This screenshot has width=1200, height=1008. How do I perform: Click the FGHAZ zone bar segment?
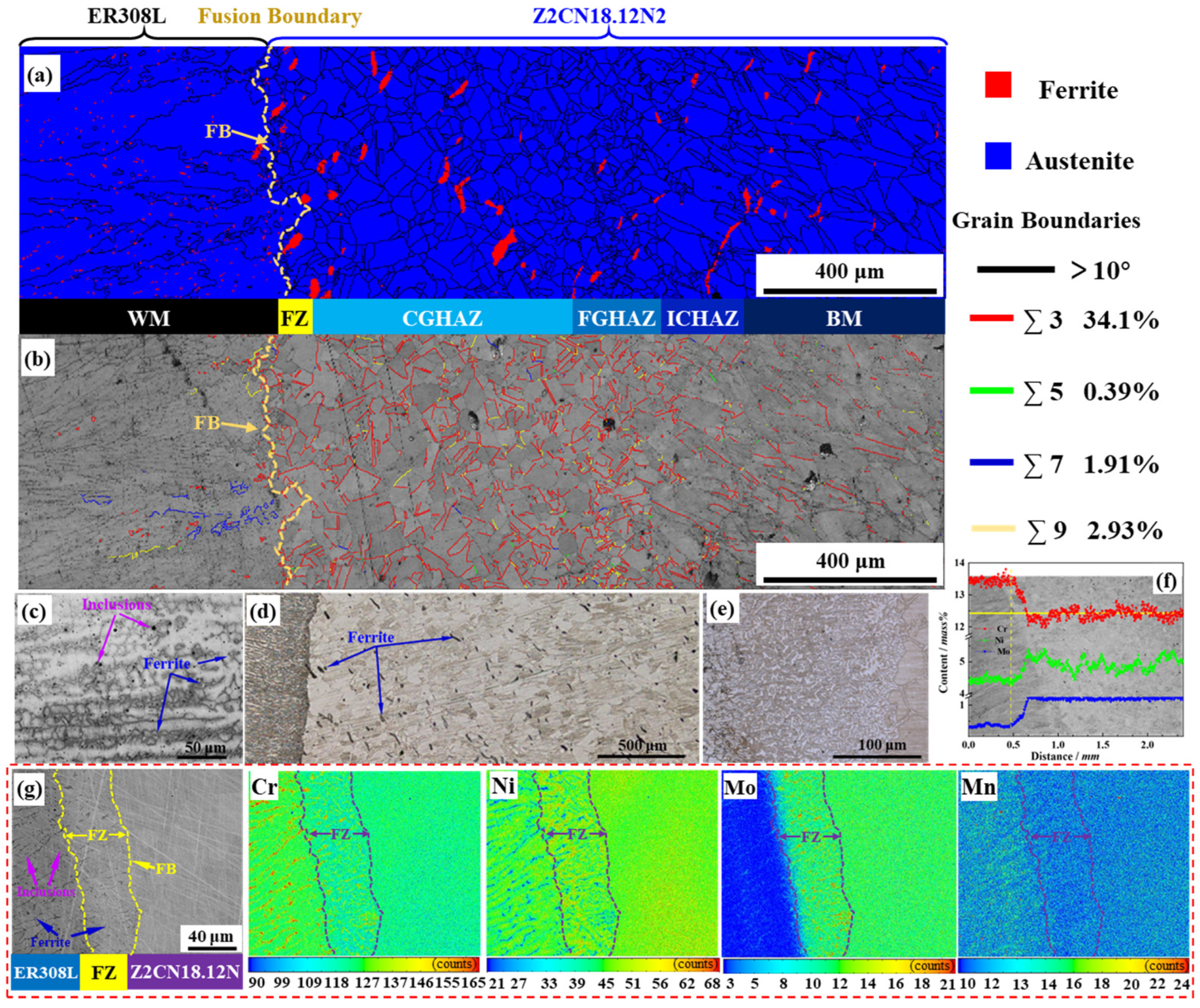click(x=616, y=318)
